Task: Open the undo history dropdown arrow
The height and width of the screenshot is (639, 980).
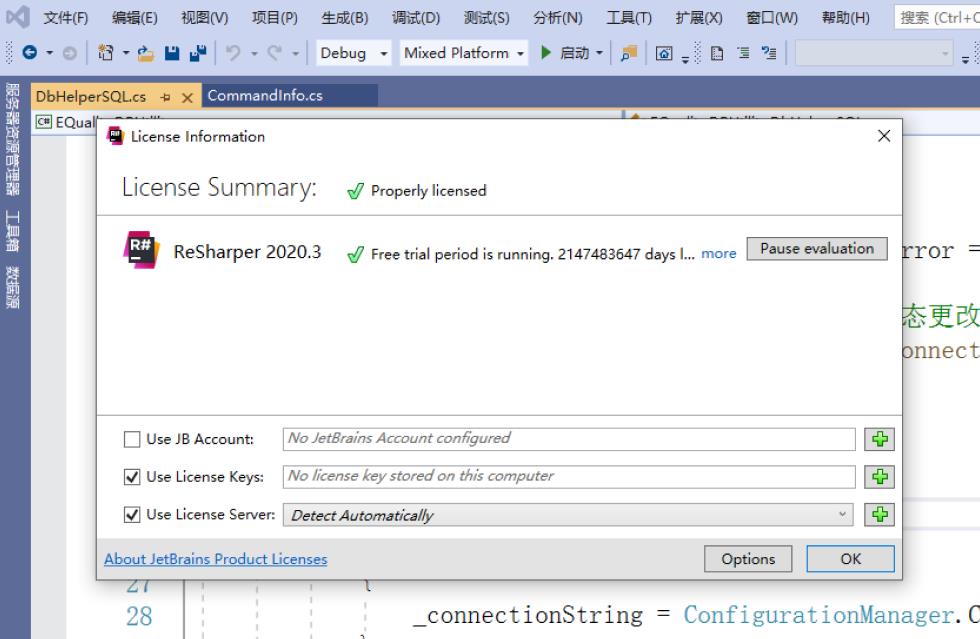Action: tap(254, 54)
